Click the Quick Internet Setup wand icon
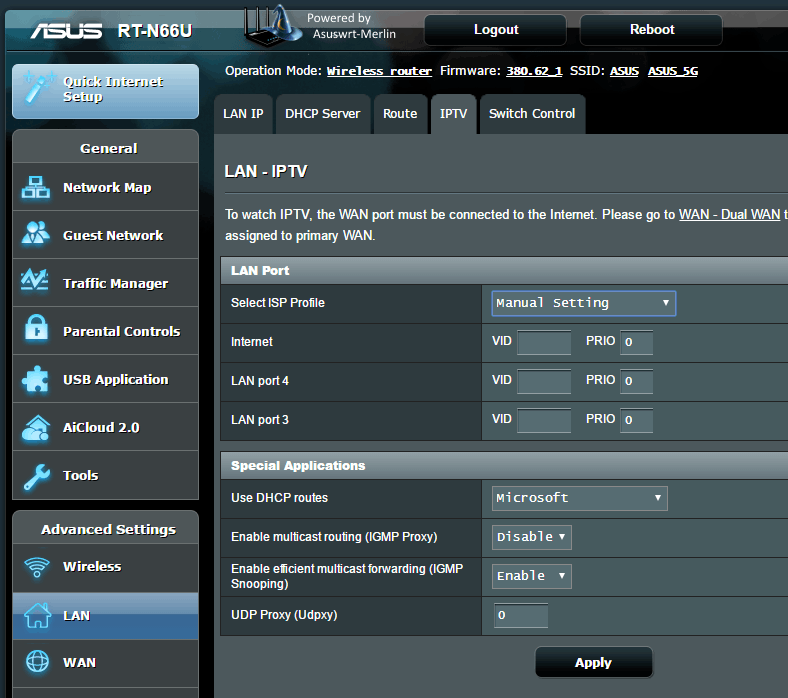 37,87
